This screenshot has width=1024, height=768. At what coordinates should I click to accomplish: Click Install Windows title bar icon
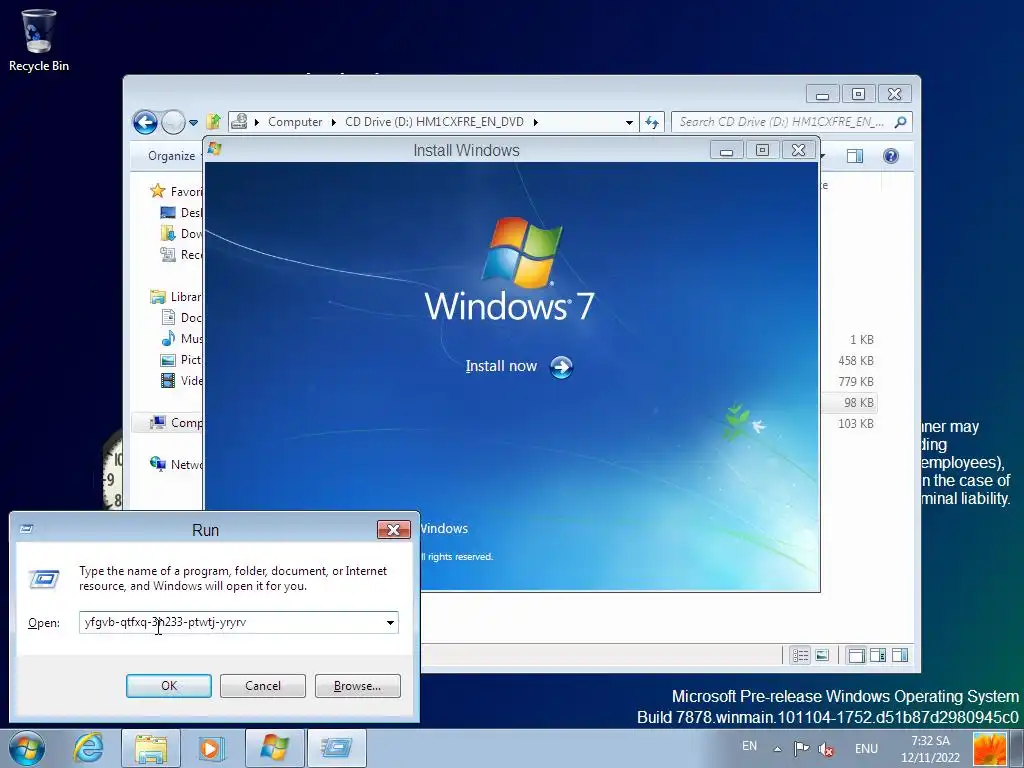coord(214,150)
